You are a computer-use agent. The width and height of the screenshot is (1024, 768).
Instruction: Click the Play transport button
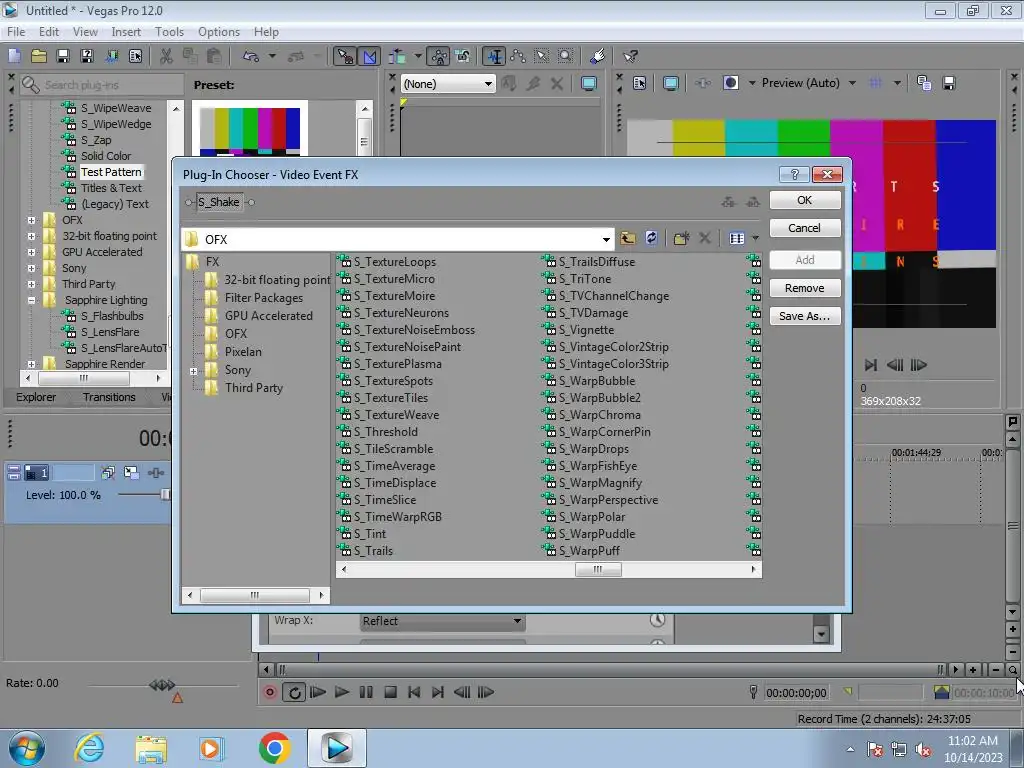click(342, 692)
